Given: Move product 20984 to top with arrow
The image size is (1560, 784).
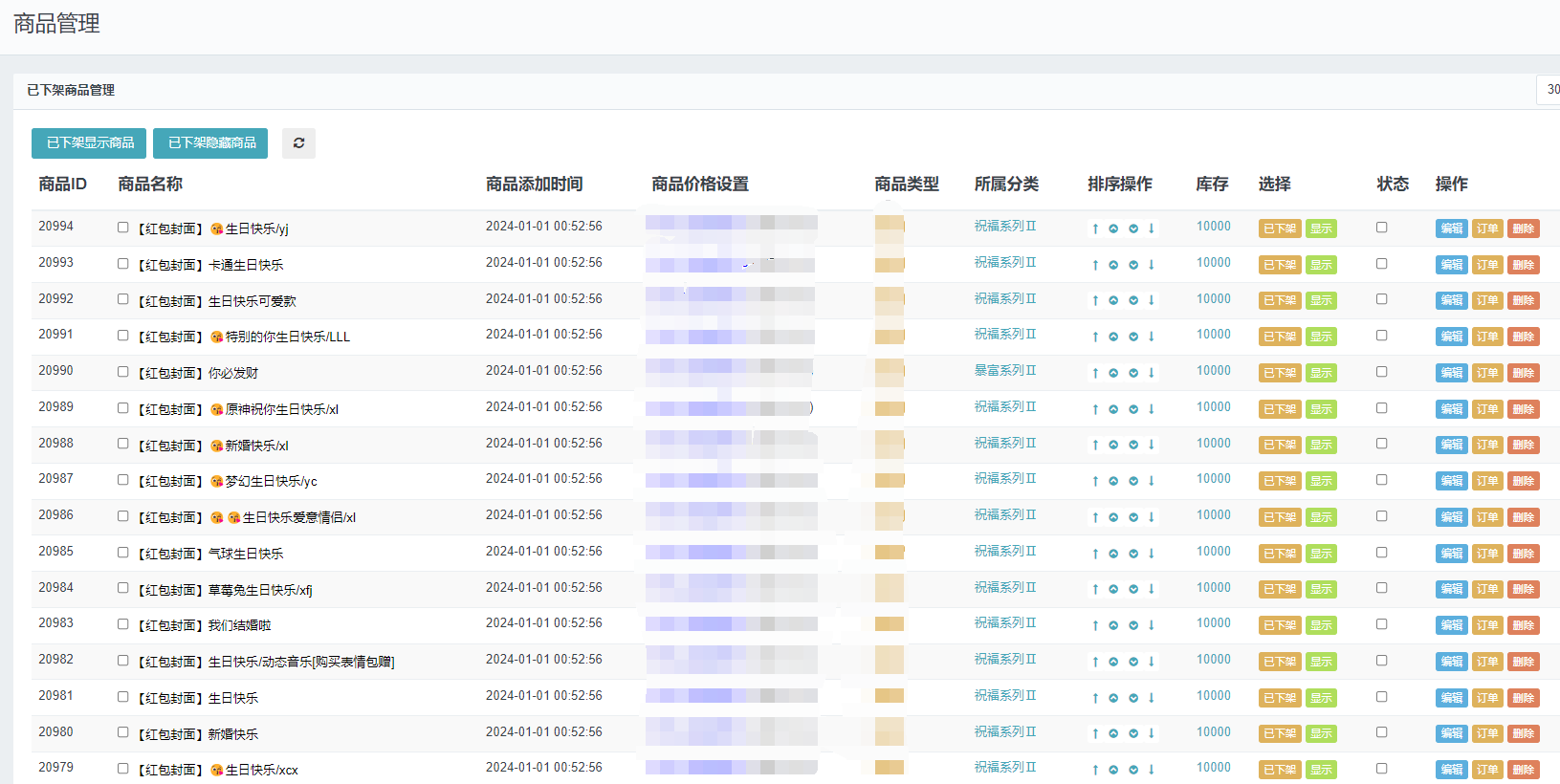Looking at the screenshot, I should coord(1095,589).
